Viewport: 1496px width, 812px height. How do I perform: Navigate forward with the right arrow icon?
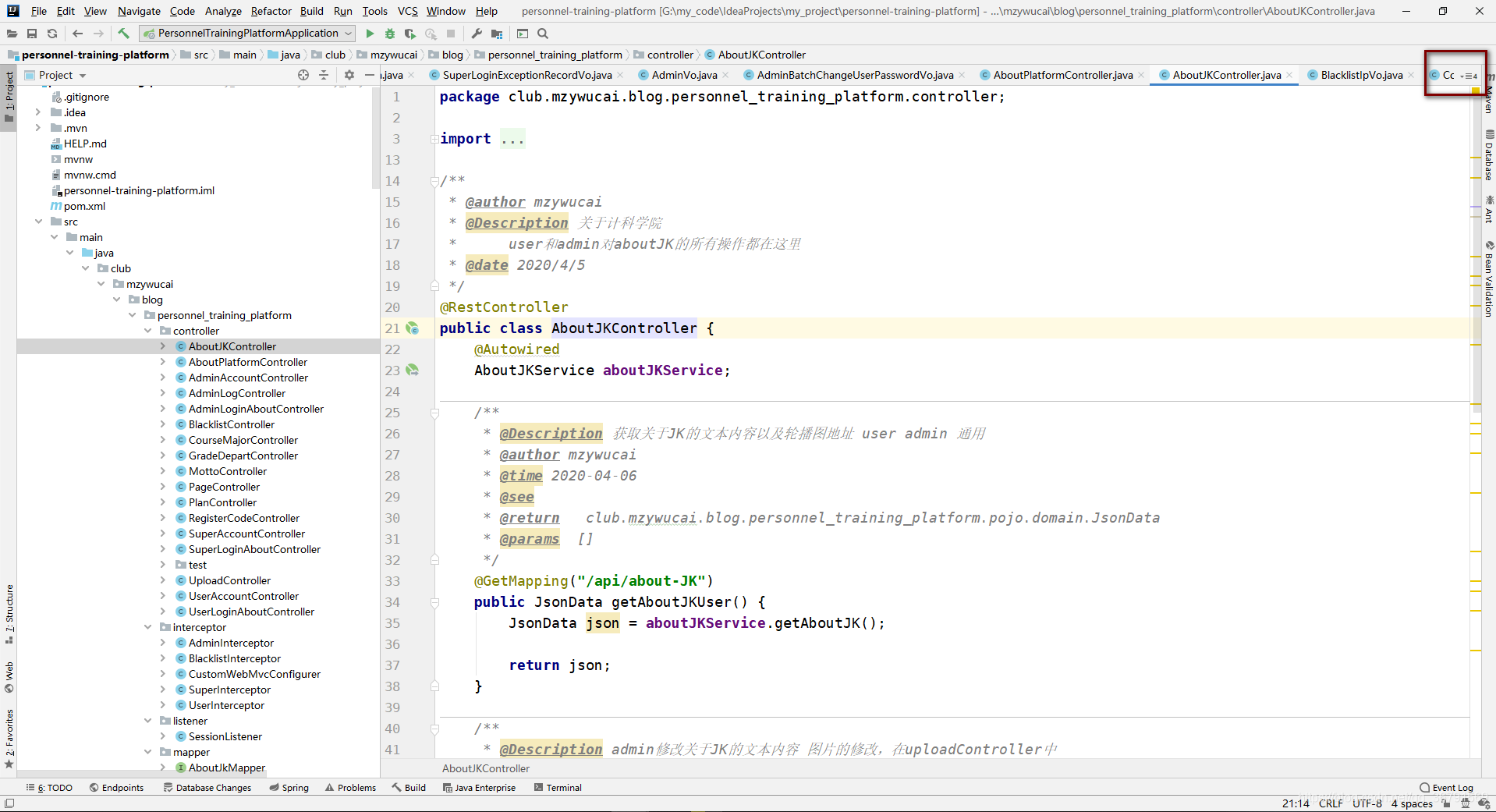click(x=98, y=34)
